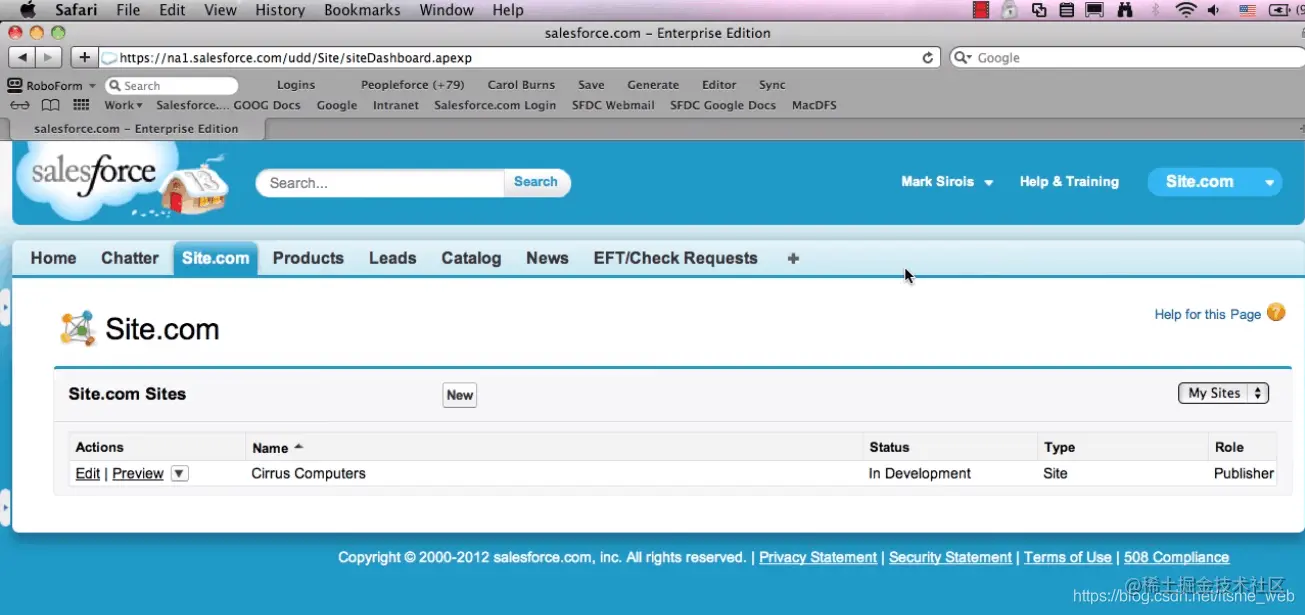The width and height of the screenshot is (1305, 615).
Task: Open the Wi-Fi status menu
Action: [1186, 10]
